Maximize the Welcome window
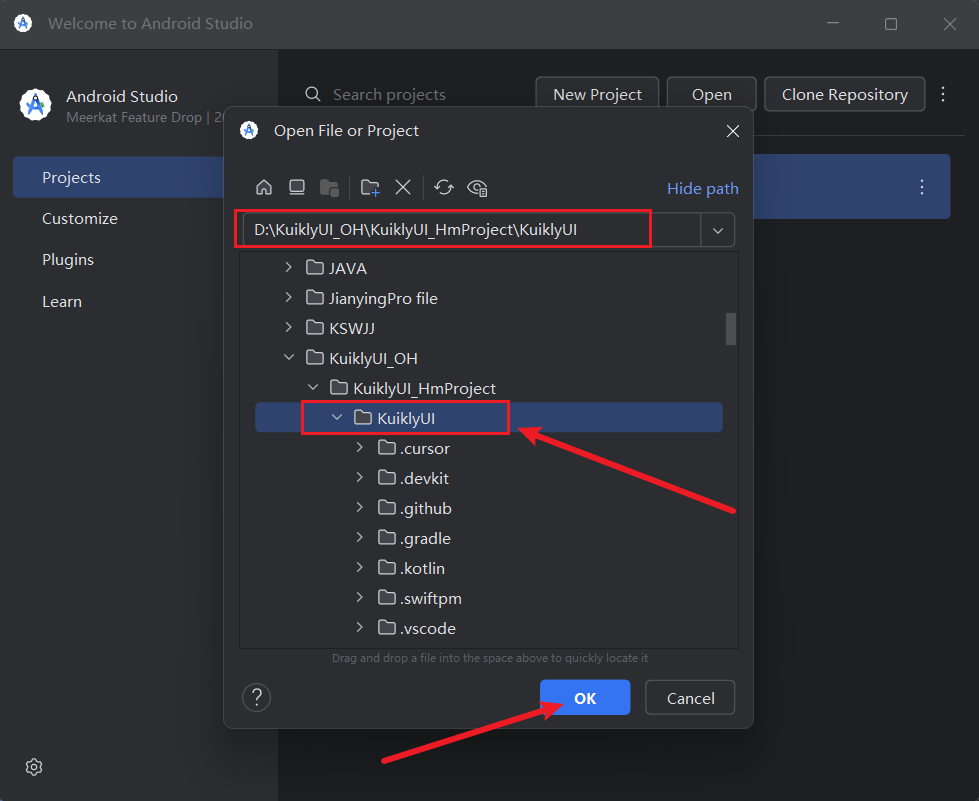The width and height of the screenshot is (979, 801). [x=891, y=24]
